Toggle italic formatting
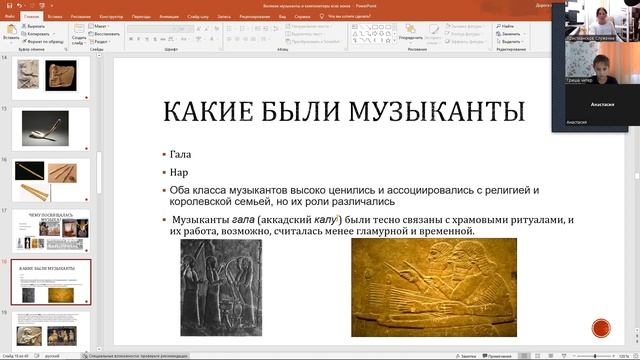The width and height of the screenshot is (640, 360). (139, 39)
